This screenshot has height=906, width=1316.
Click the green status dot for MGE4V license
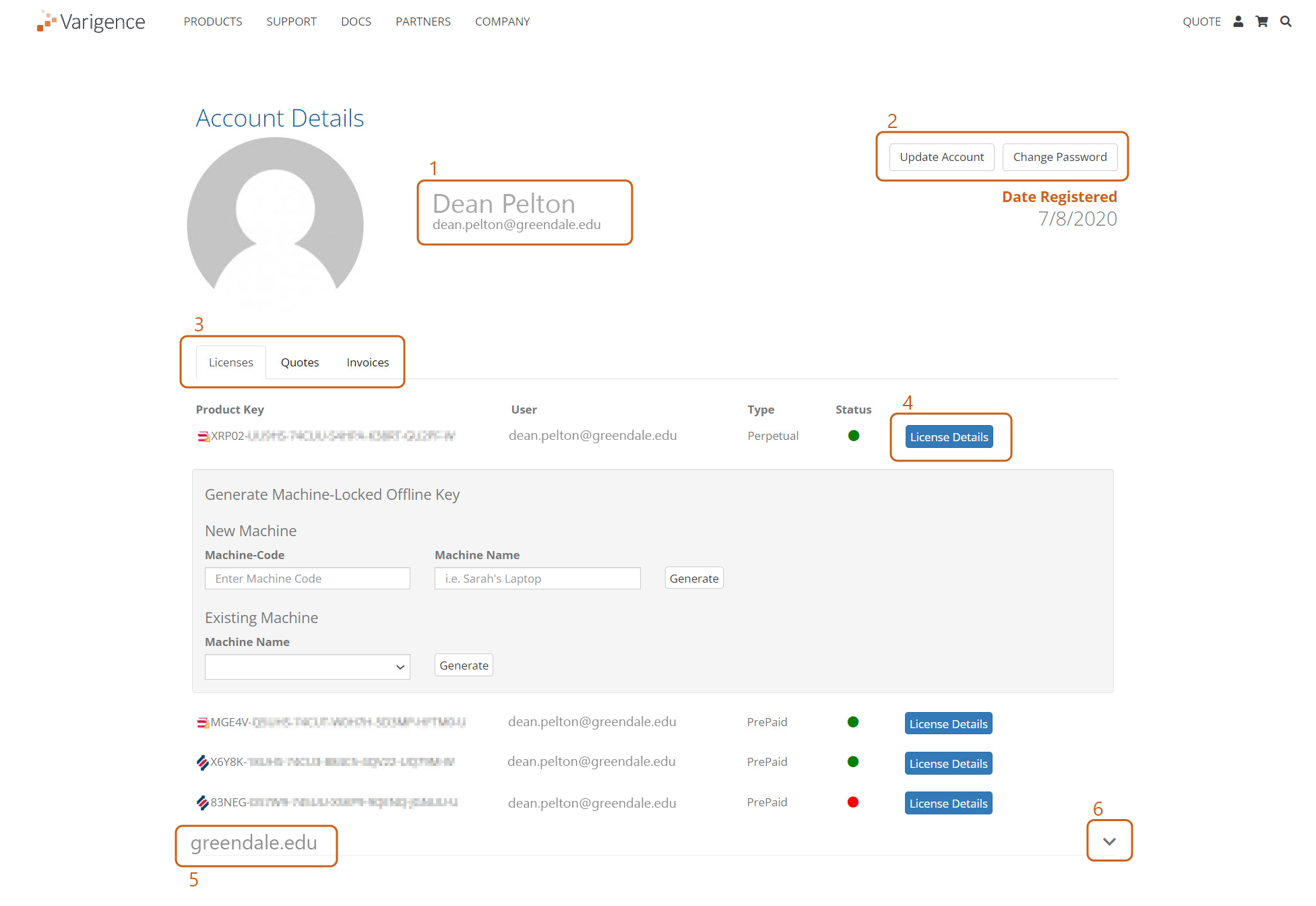click(853, 722)
